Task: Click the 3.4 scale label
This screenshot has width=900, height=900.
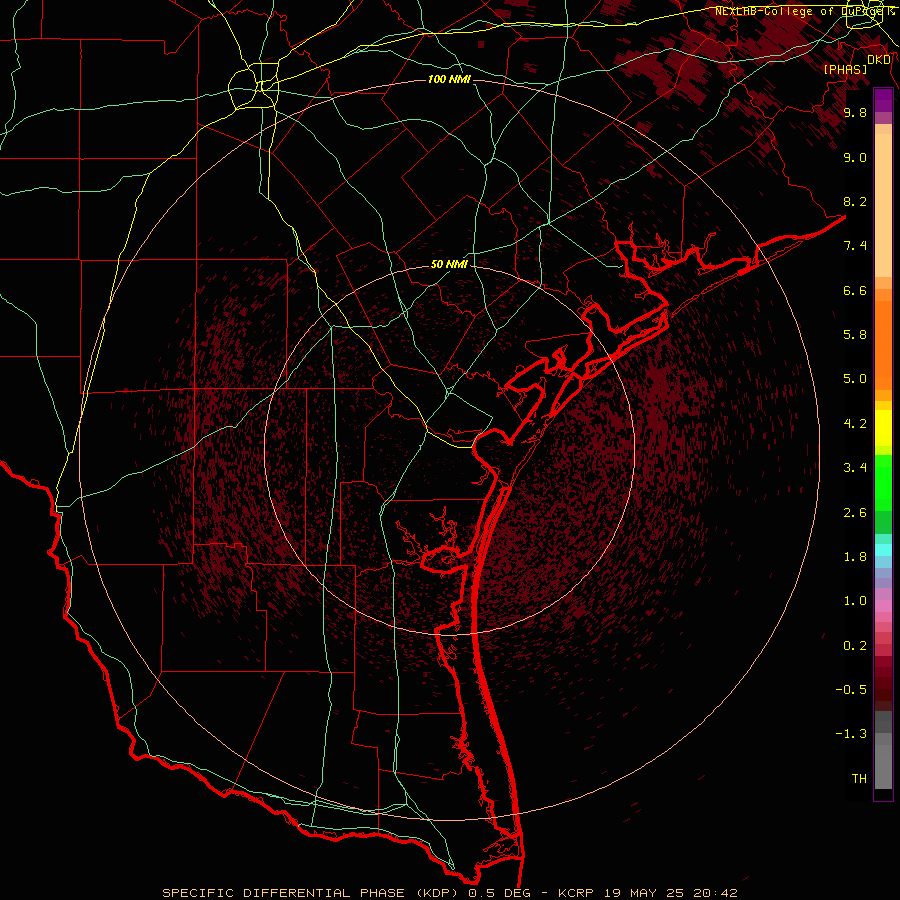Action: [x=855, y=468]
